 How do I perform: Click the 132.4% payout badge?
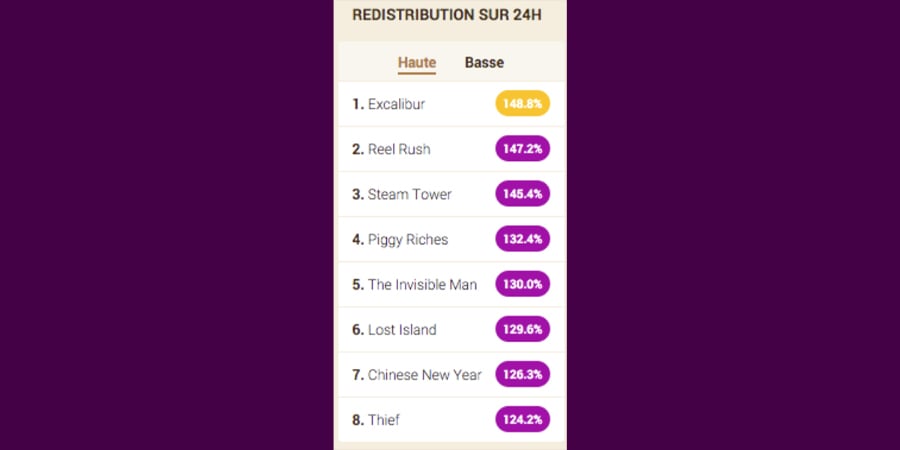(x=522, y=239)
